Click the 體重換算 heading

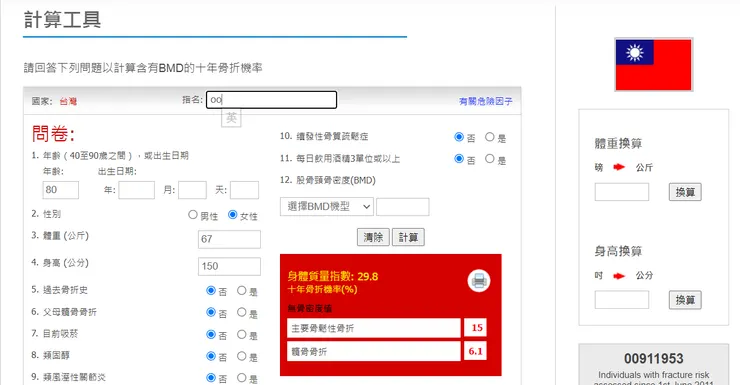[618, 143]
